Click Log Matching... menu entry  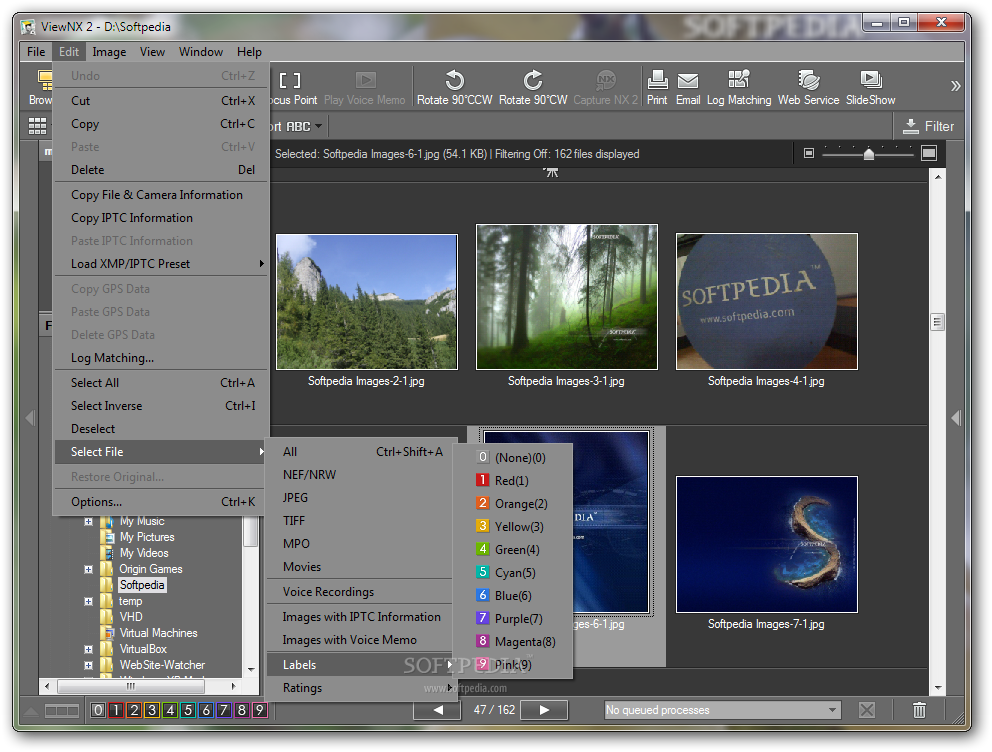[161, 358]
